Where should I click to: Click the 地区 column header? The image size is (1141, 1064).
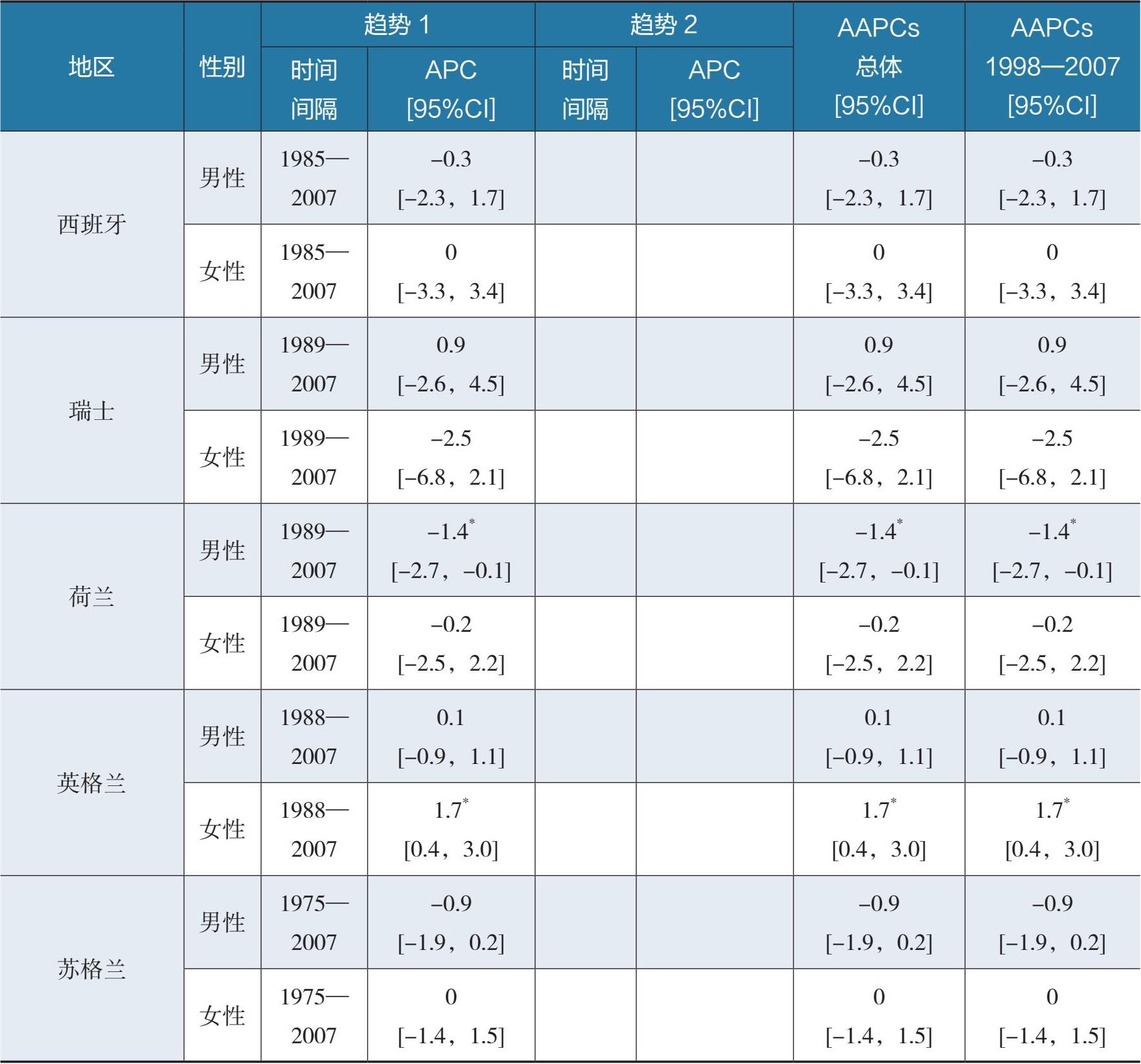pyautogui.click(x=92, y=67)
